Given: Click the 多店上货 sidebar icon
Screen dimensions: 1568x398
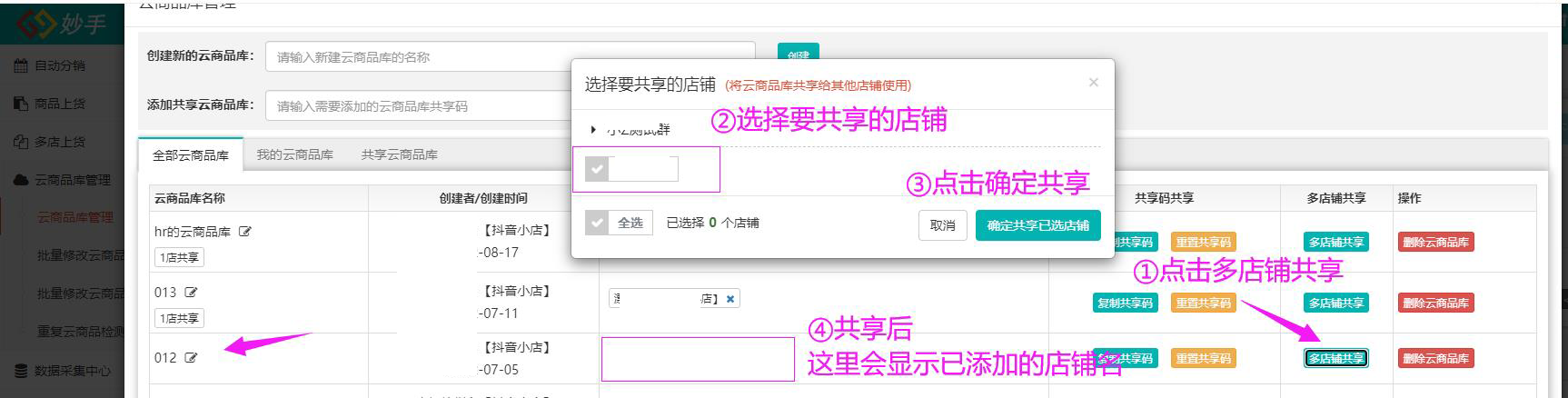Looking at the screenshot, I should coord(21,142).
